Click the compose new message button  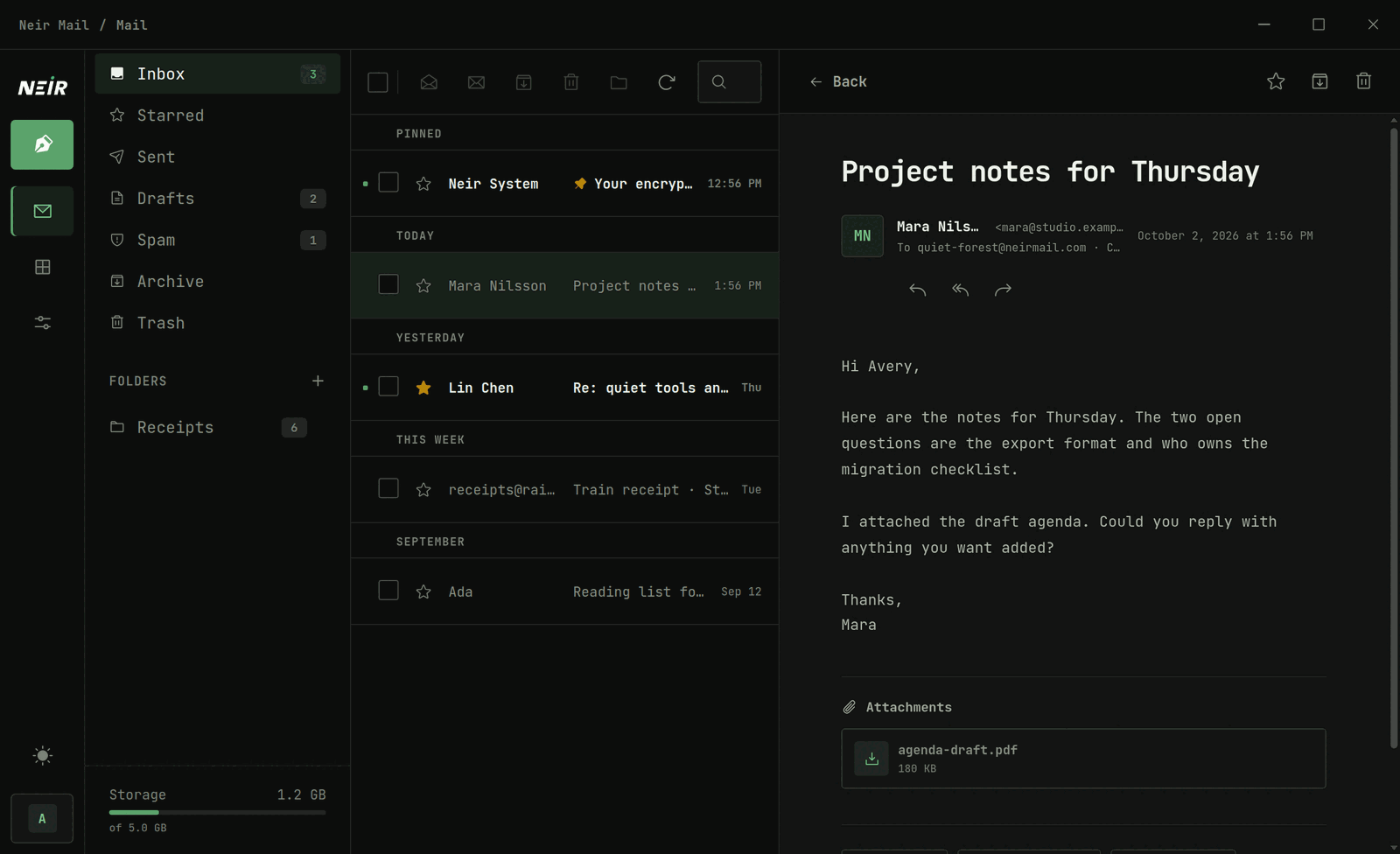(42, 144)
